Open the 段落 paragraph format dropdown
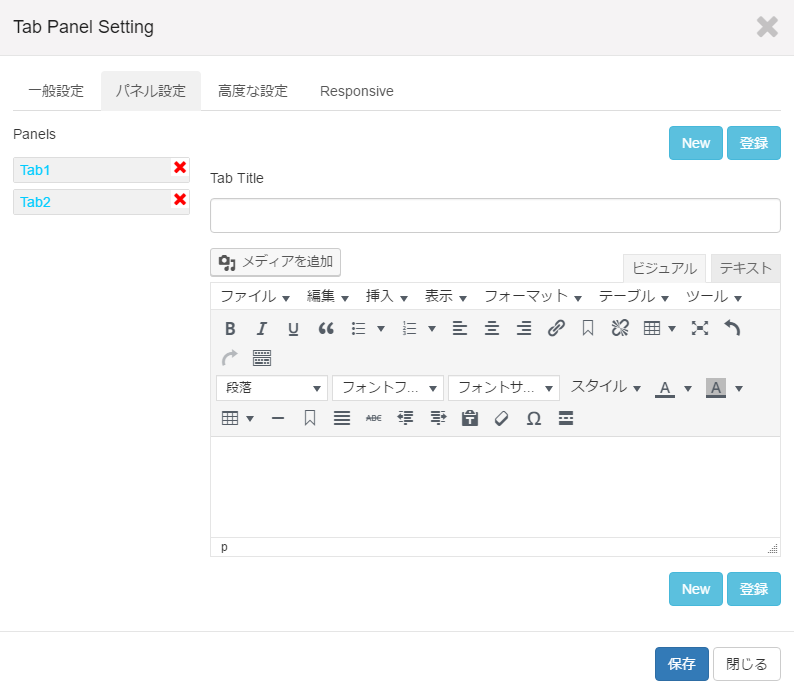This screenshot has height=694, width=794. pos(272,388)
